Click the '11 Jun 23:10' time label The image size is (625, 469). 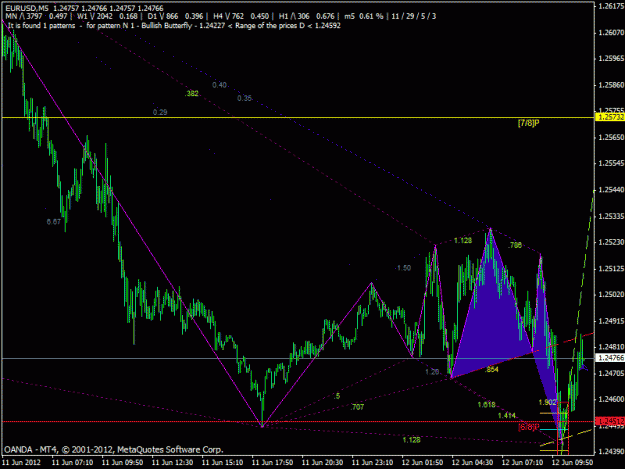(x=372, y=463)
